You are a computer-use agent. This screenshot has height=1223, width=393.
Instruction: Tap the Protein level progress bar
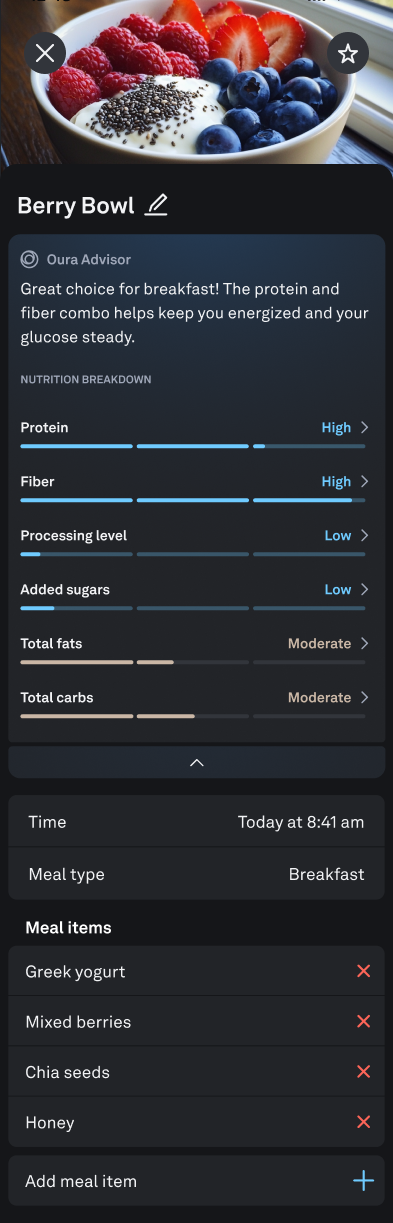(x=193, y=446)
